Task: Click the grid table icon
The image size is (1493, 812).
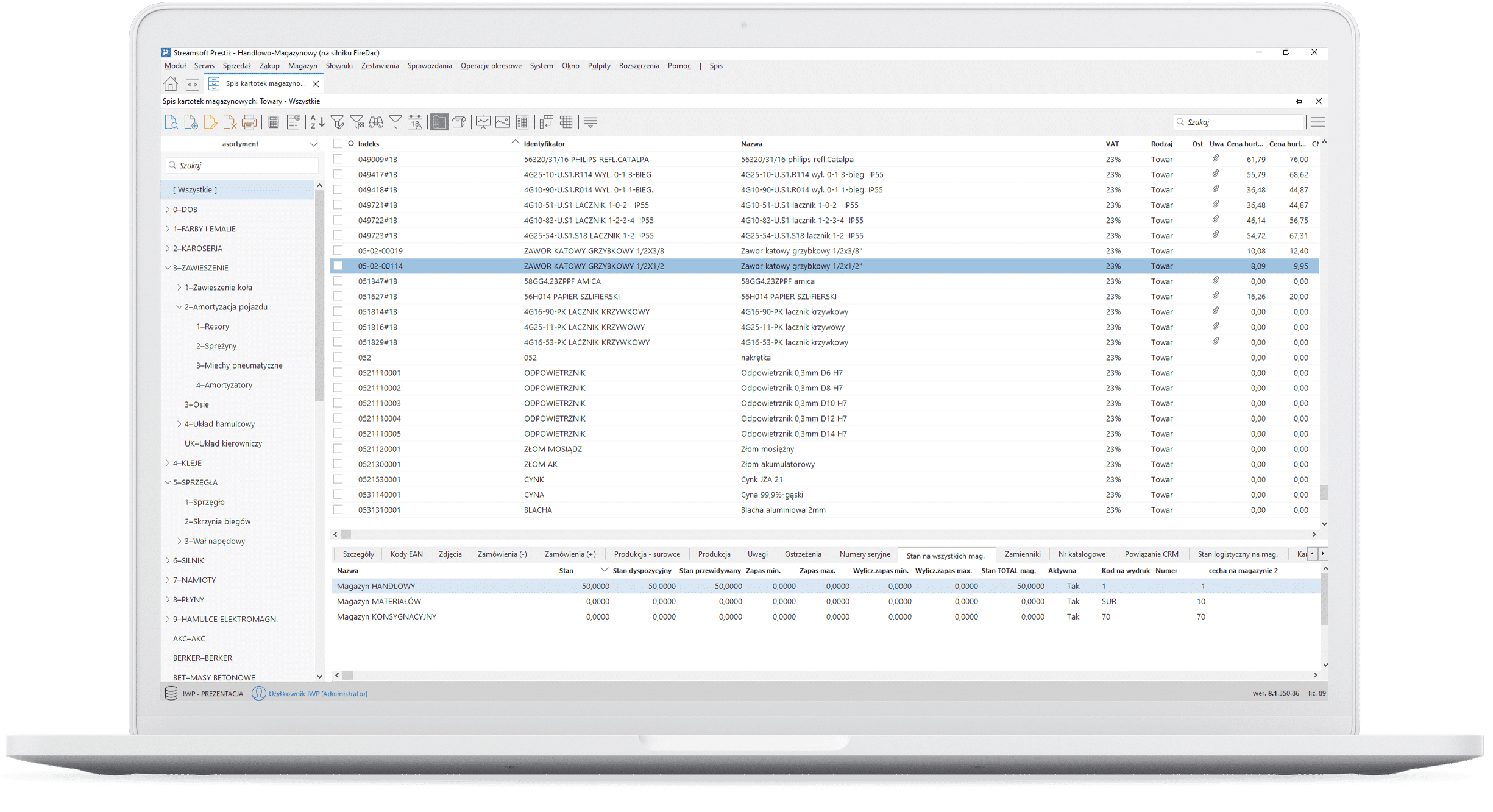Action: 566,122
